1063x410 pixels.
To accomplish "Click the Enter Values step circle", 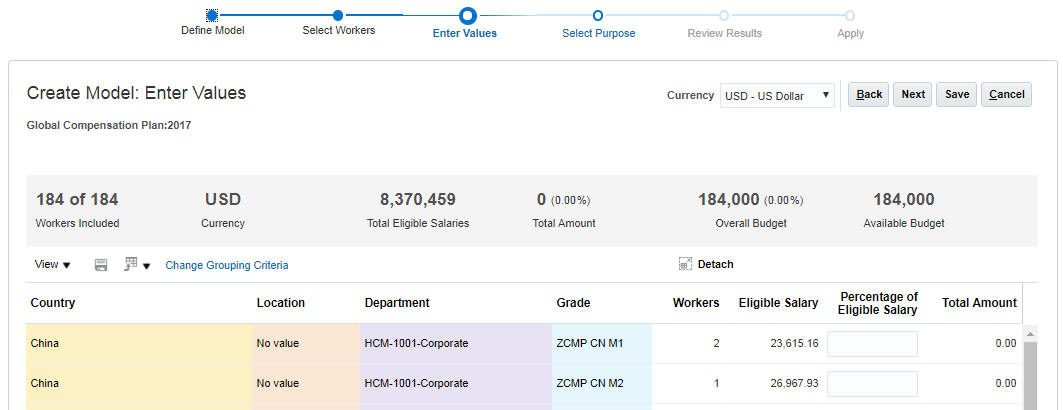I will [x=467, y=15].
